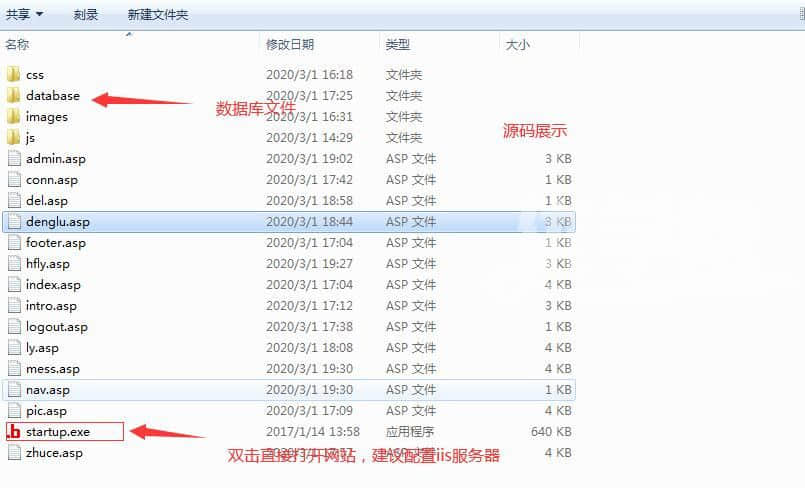This screenshot has width=805, height=488.
Task: Click the 新建文件夹 button
Action: [157, 15]
